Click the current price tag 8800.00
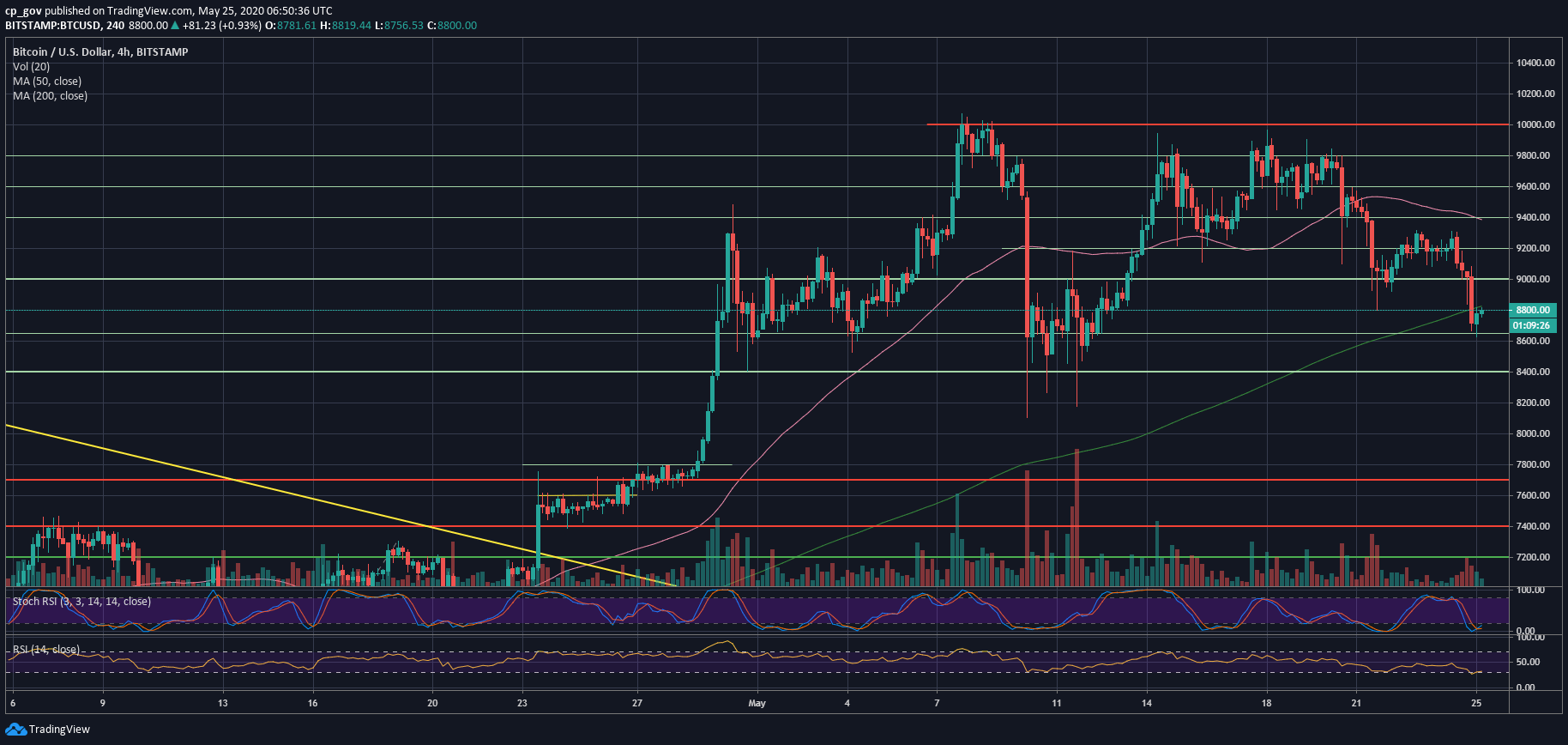The width and height of the screenshot is (1568, 745). 1532,310
